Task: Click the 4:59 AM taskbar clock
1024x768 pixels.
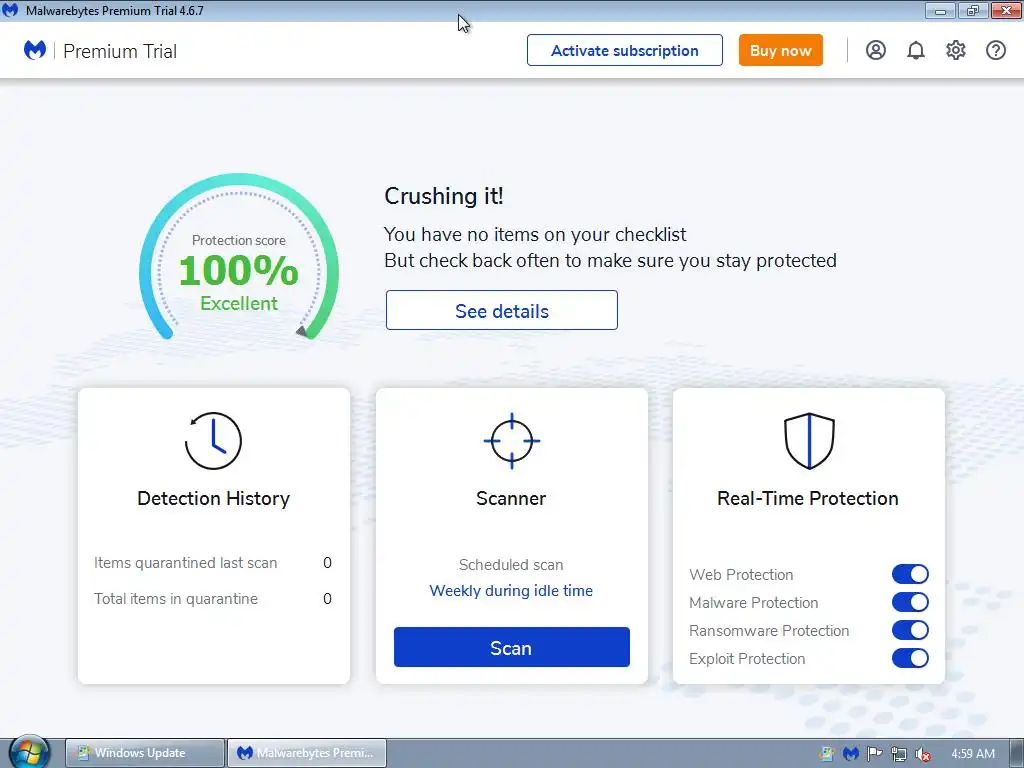Action: pyautogui.click(x=973, y=754)
